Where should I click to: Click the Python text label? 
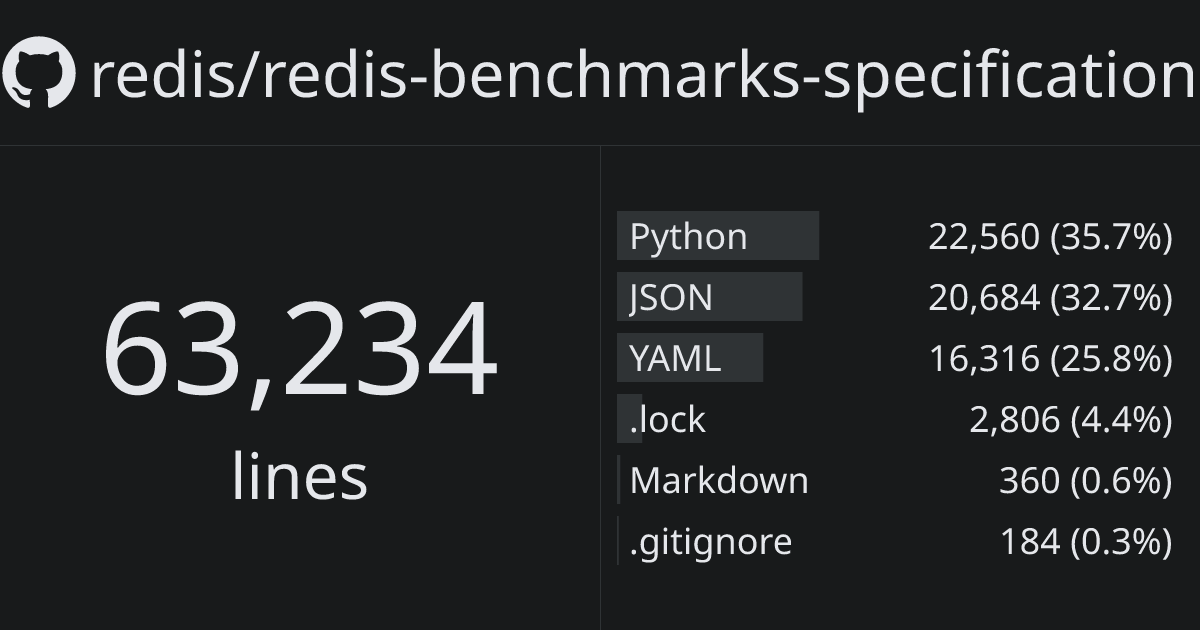pos(689,238)
